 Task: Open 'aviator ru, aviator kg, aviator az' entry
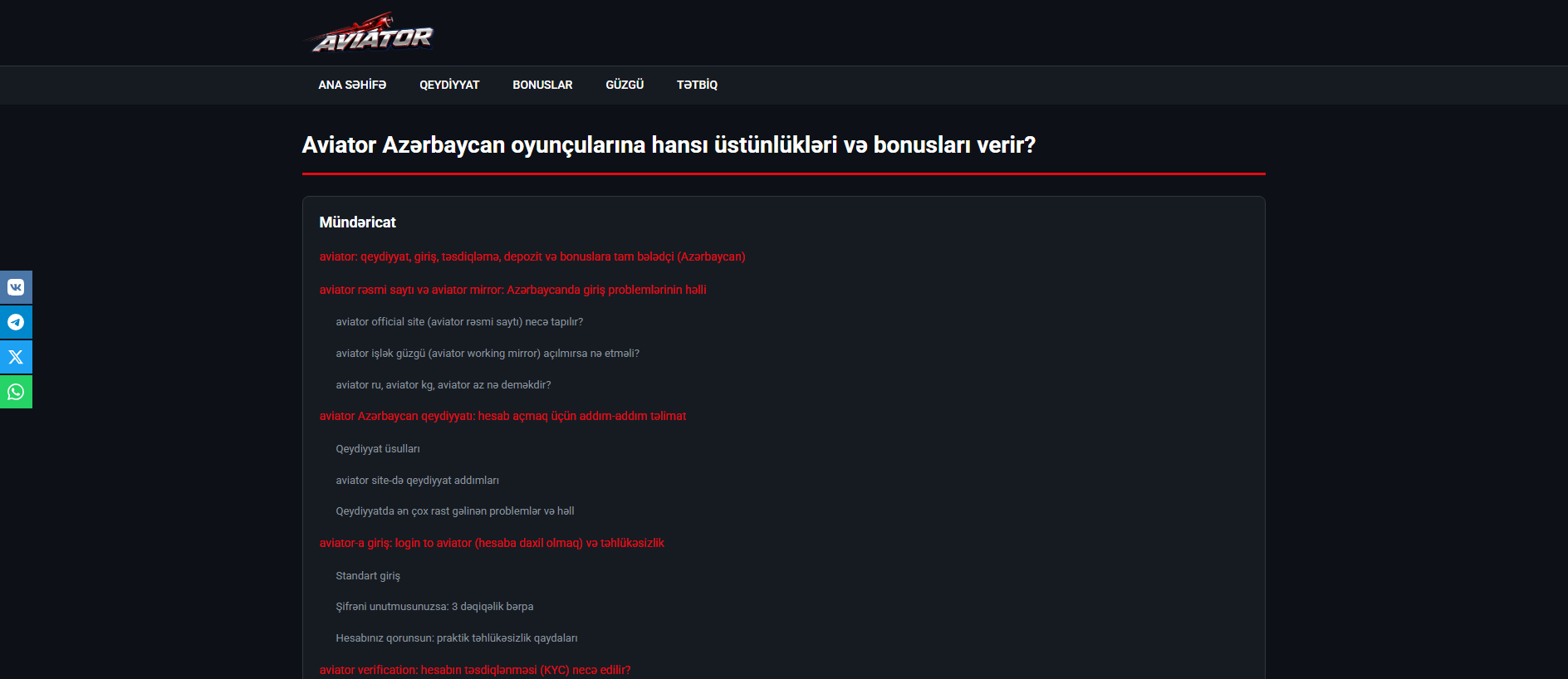tap(443, 385)
